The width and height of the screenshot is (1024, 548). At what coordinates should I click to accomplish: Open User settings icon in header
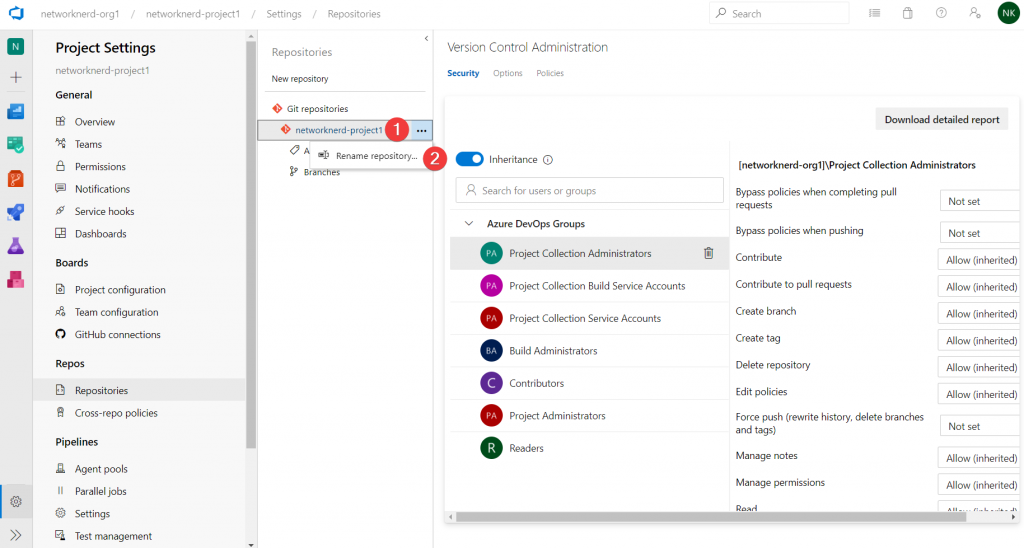[974, 13]
